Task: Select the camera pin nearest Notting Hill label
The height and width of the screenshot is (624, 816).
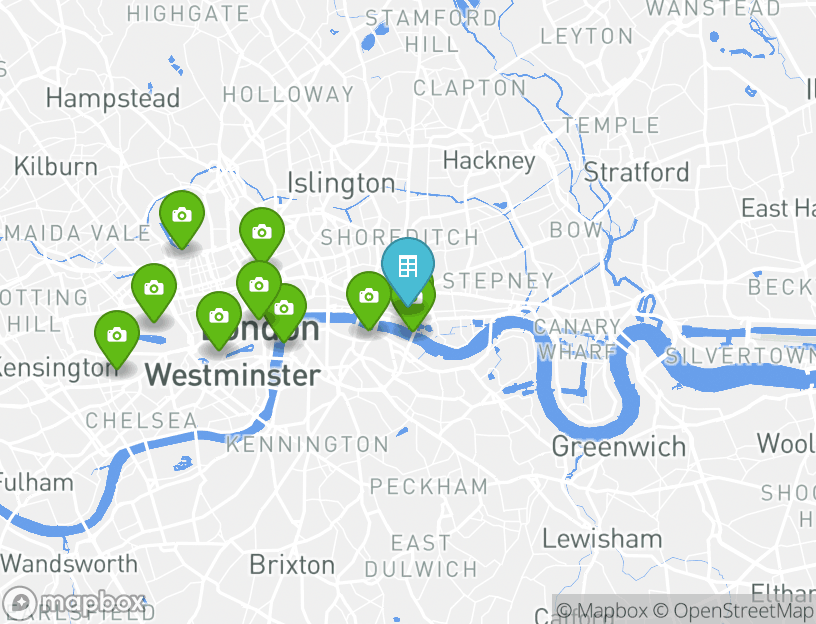Action: coord(154,288)
